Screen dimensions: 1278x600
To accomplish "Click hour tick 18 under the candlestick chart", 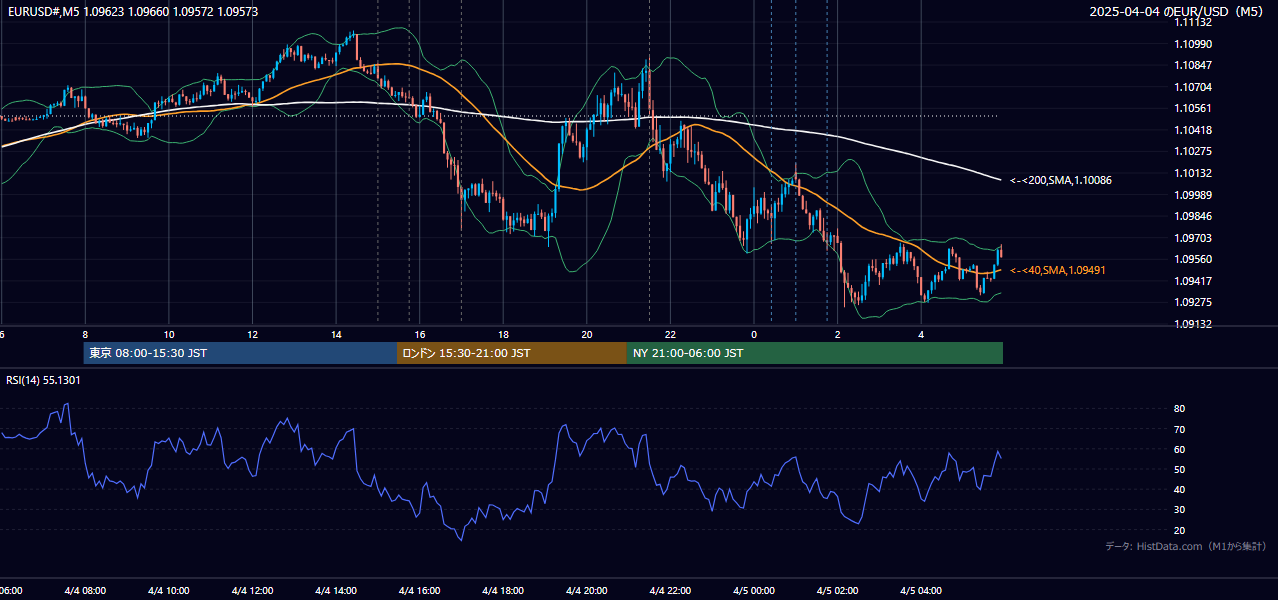I will tap(504, 334).
